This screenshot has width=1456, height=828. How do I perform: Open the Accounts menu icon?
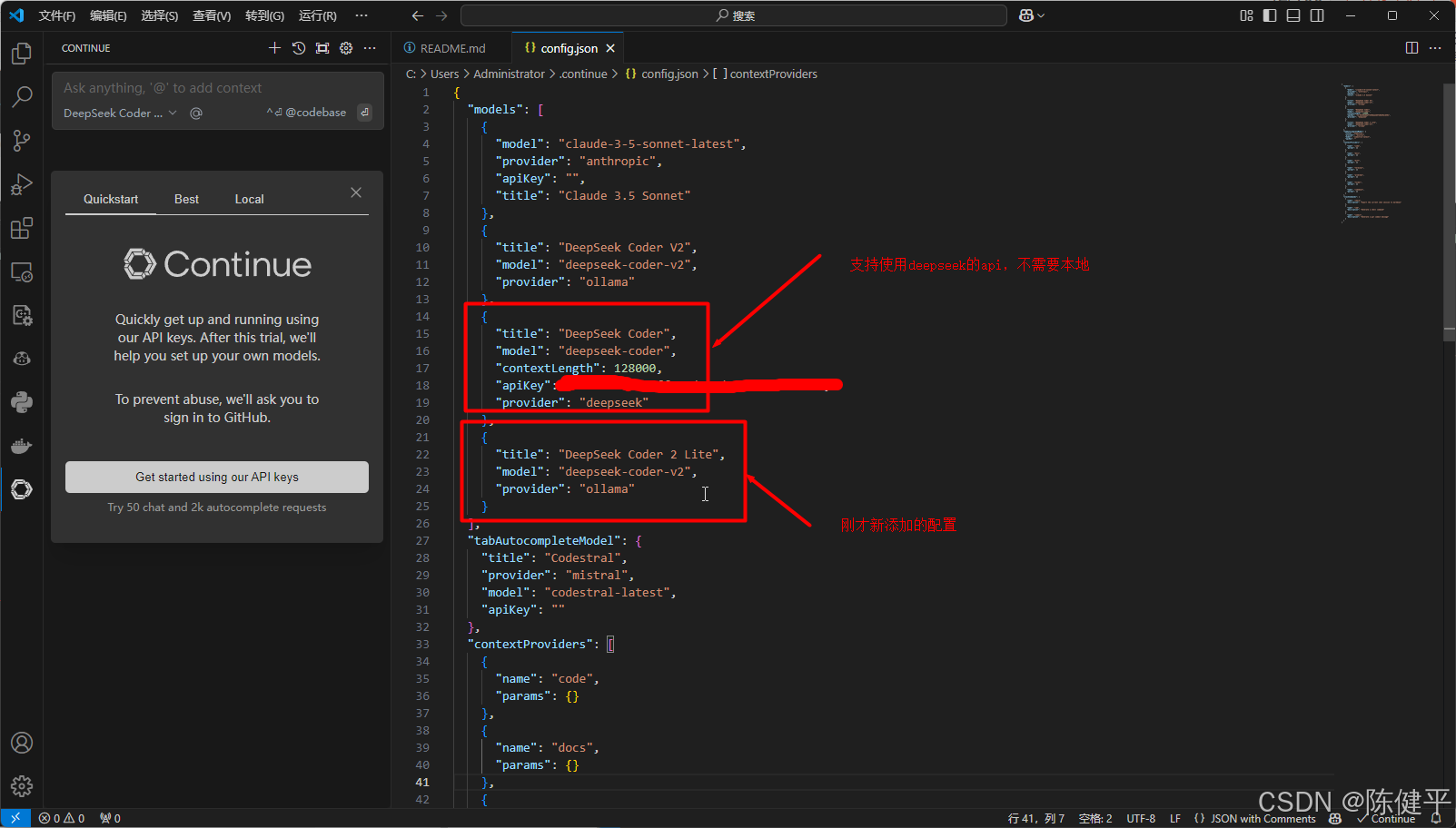(x=22, y=743)
